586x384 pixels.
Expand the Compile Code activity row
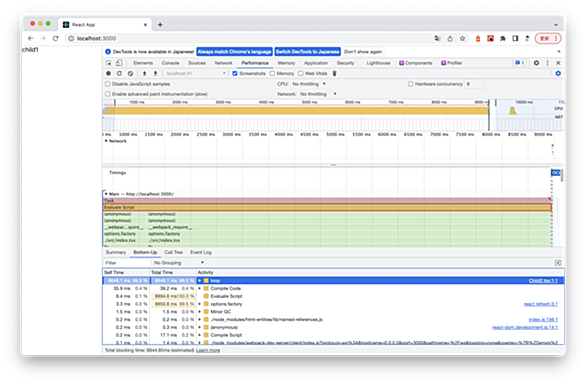tap(200, 288)
